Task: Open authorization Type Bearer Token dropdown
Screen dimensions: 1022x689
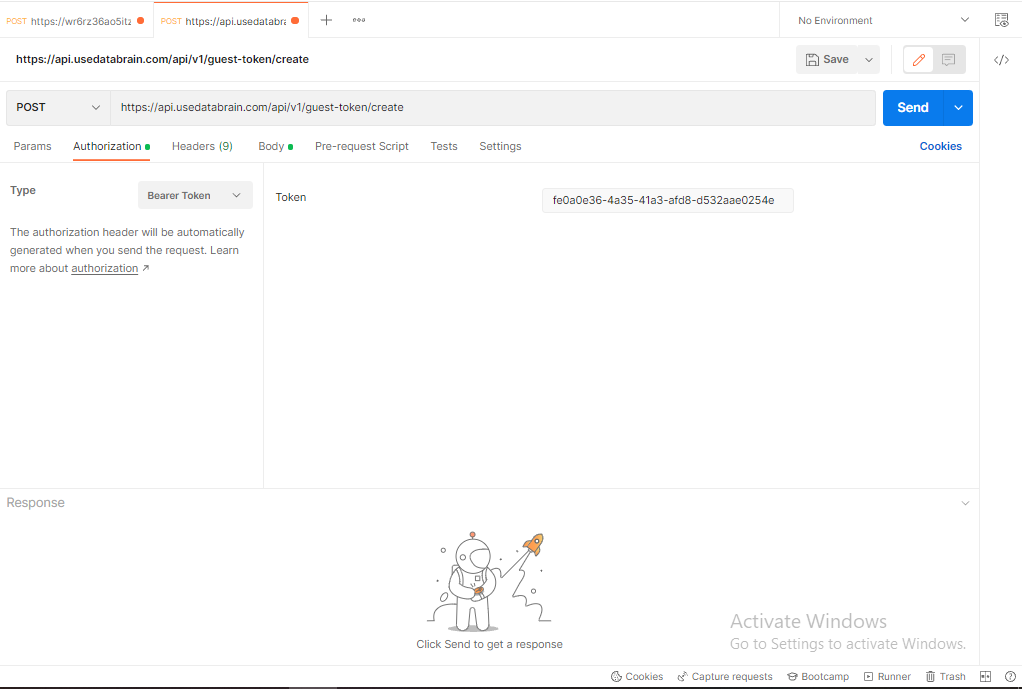Action: click(195, 195)
